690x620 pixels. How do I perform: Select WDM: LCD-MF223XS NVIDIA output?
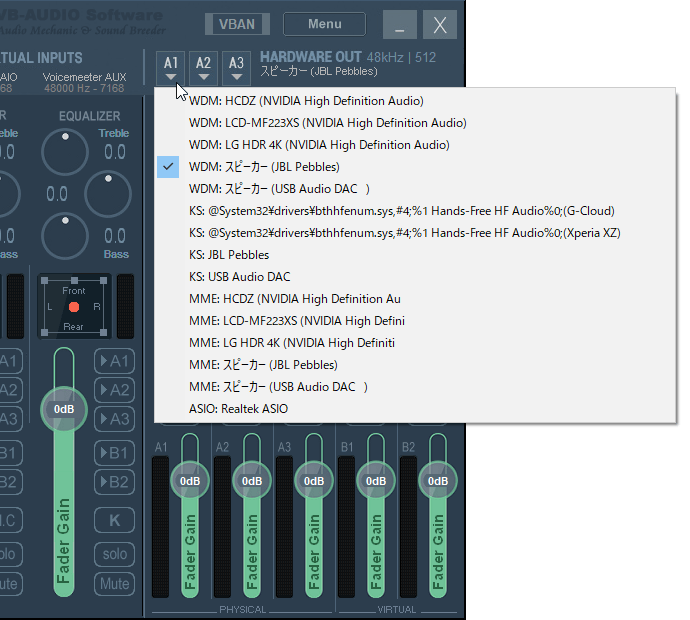pos(415,123)
